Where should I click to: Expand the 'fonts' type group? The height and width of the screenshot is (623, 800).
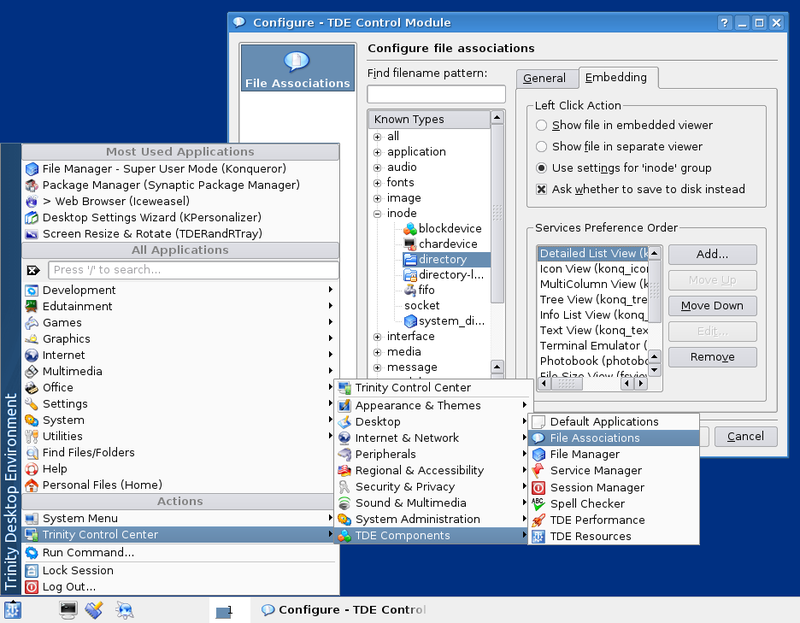coord(377,183)
